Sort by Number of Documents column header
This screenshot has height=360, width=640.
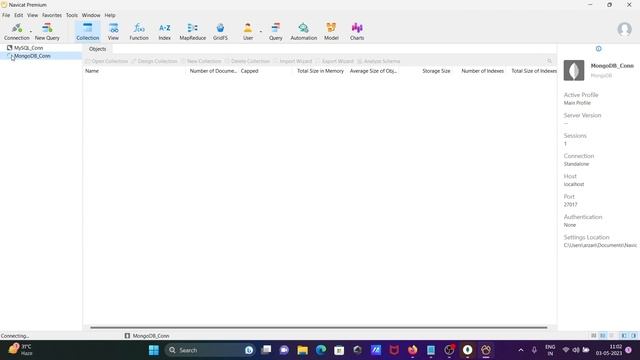(x=213, y=71)
